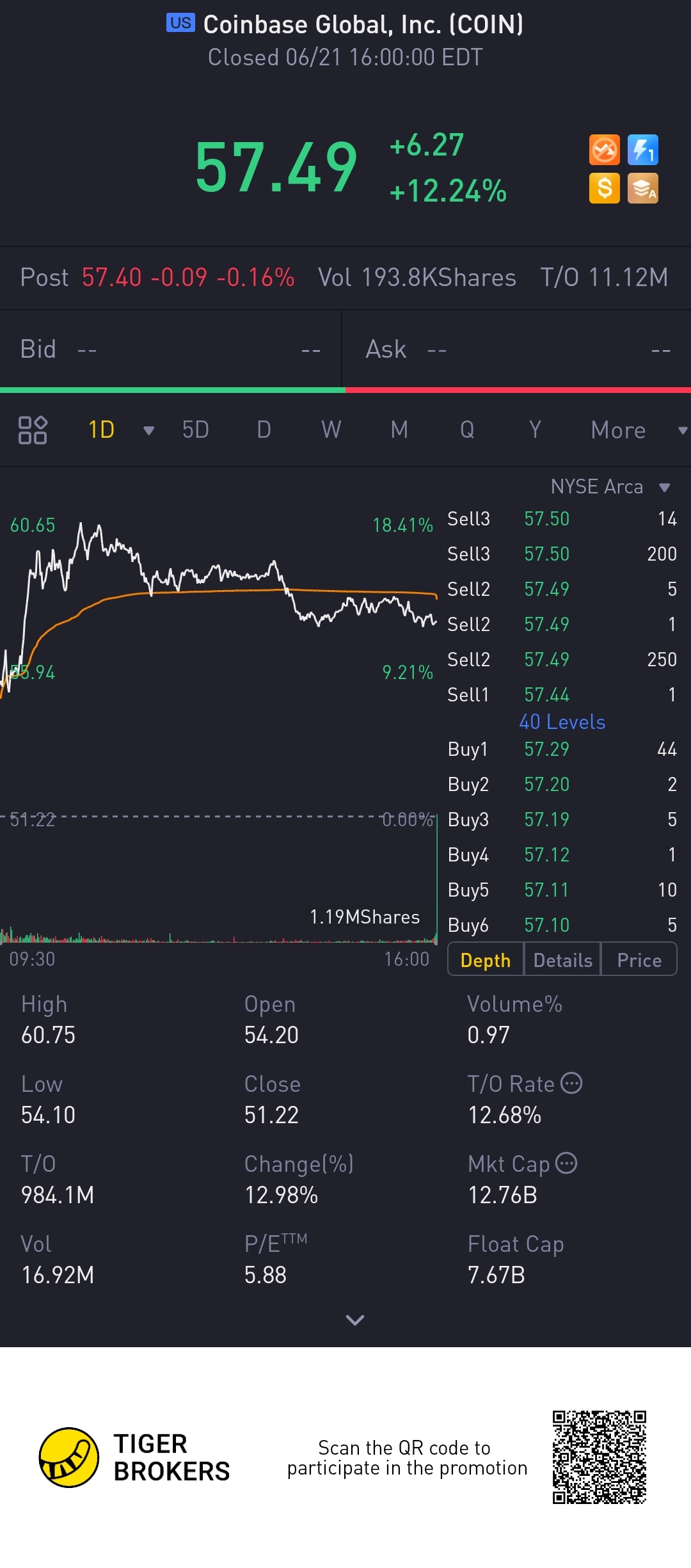The image size is (691, 1568).
Task: Tap the Low 54.10 value
Action: coord(48,1115)
